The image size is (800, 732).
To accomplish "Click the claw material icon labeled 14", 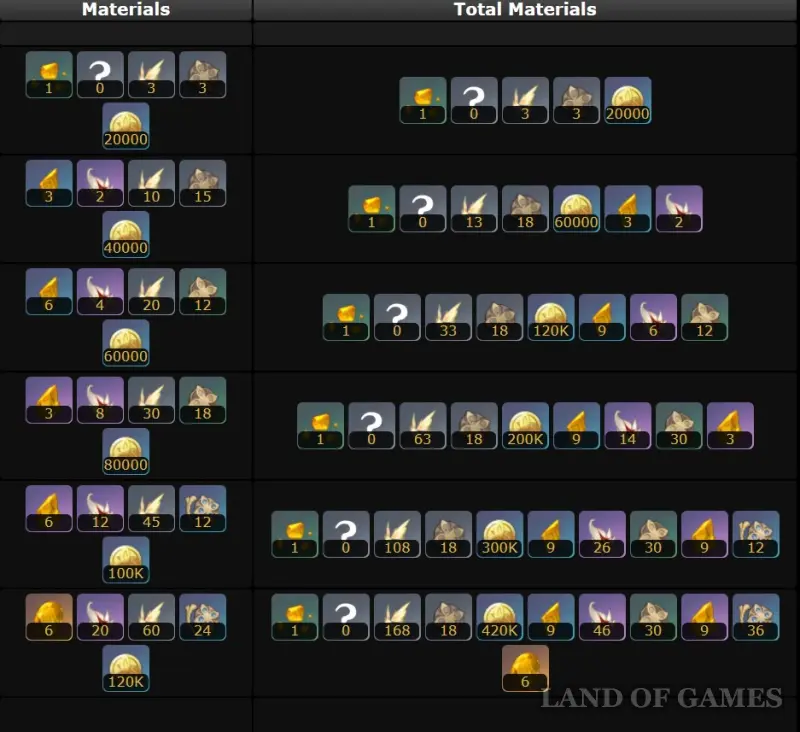I will tap(628, 426).
